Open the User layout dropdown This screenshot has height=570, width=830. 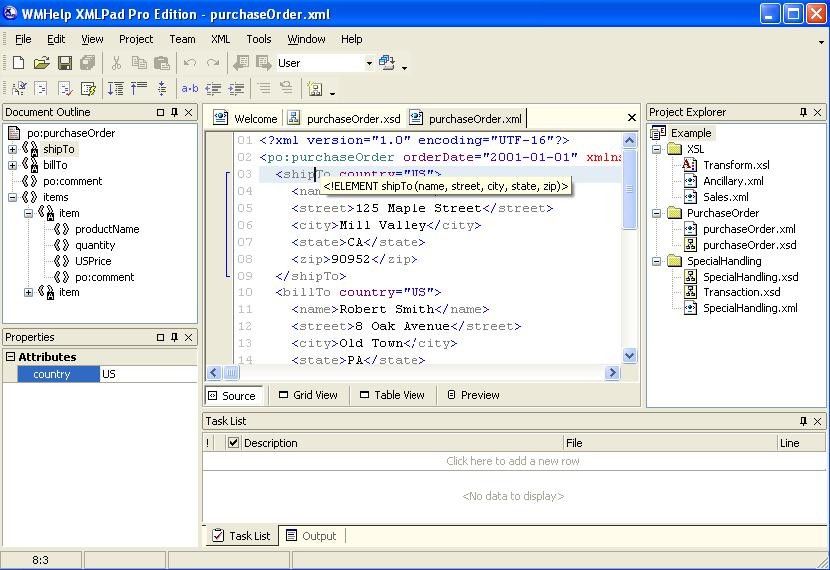click(369, 63)
